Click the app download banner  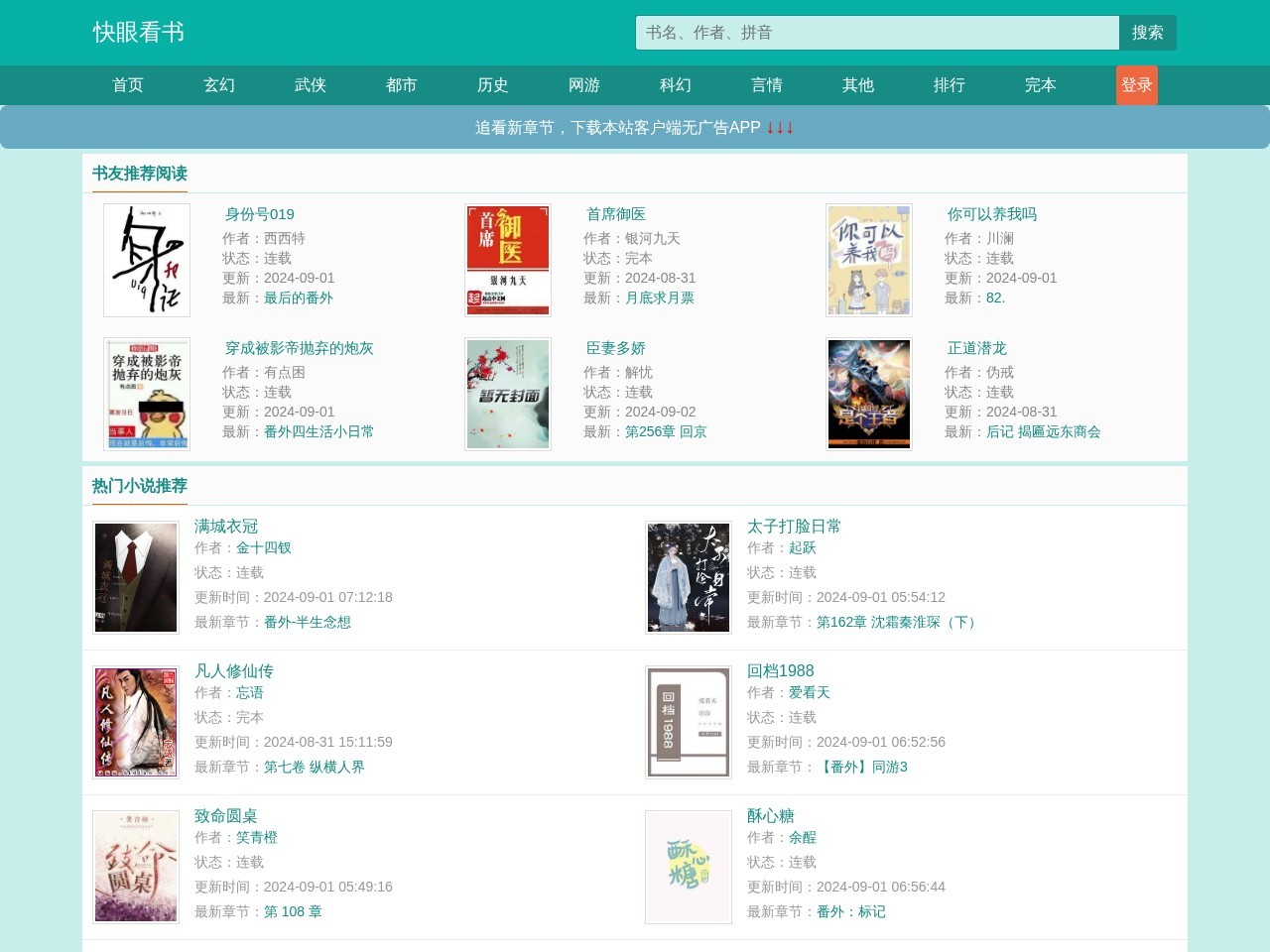pyautogui.click(x=635, y=128)
